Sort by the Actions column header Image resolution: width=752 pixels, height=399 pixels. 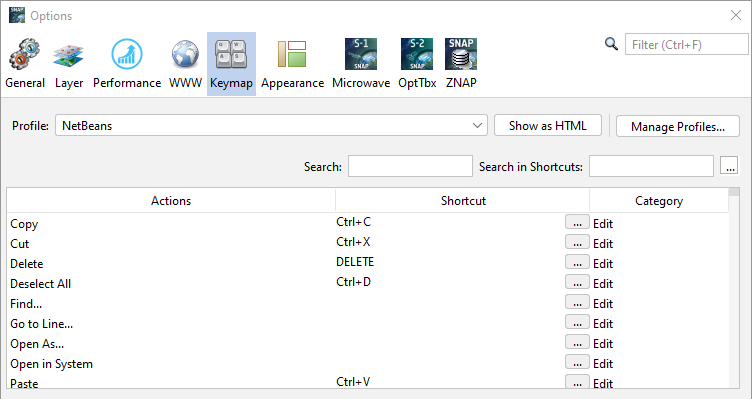pos(171,200)
